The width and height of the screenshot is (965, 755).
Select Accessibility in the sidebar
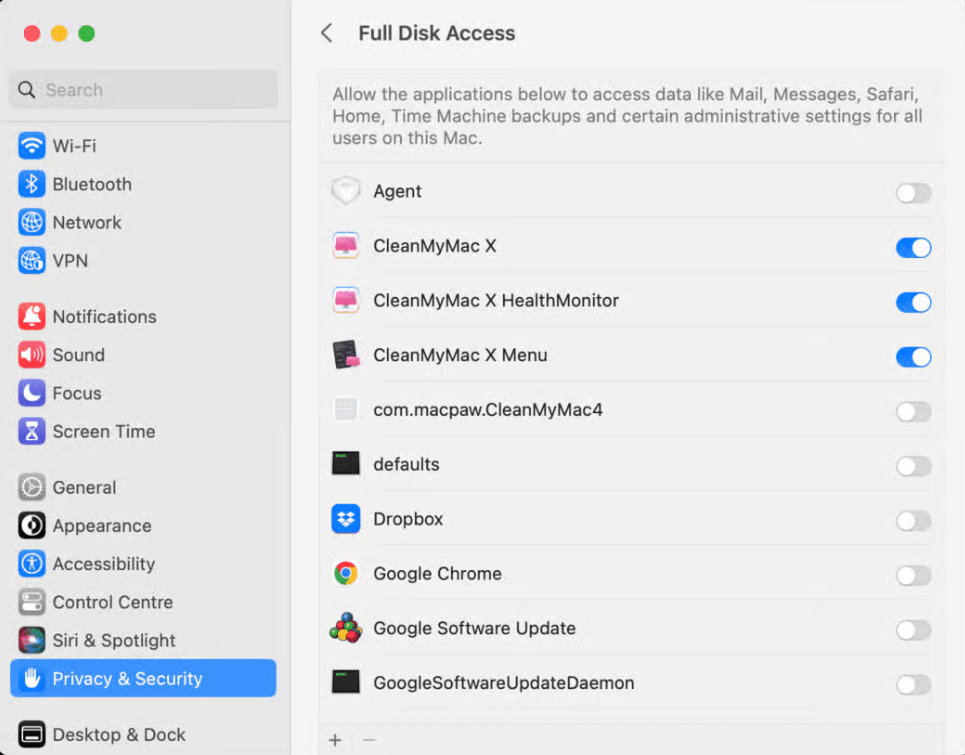tap(103, 564)
